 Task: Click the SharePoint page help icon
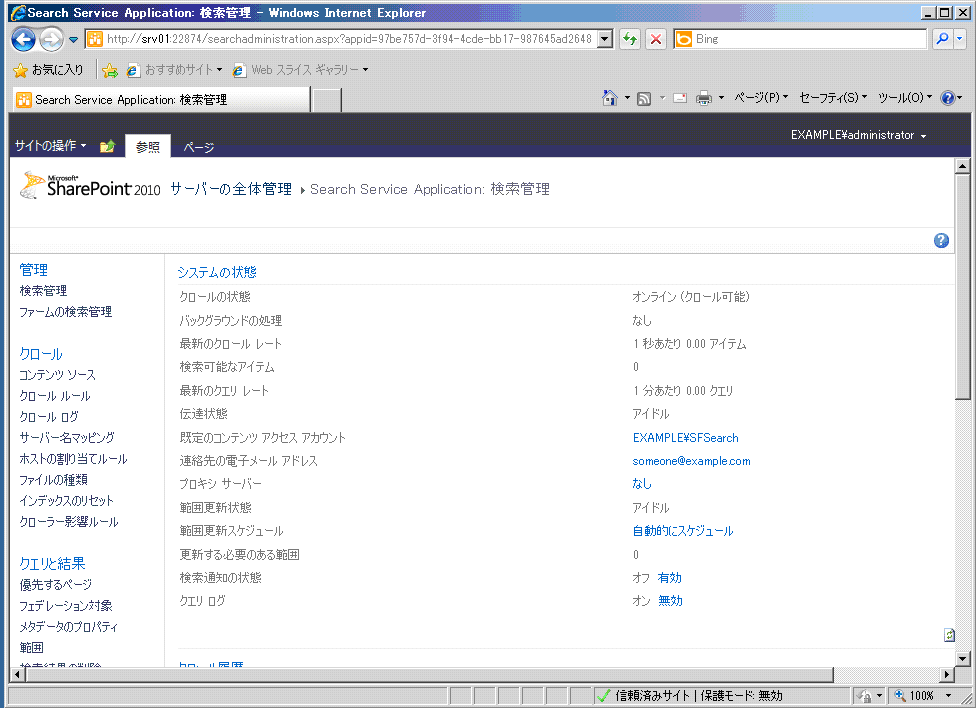tap(941, 240)
